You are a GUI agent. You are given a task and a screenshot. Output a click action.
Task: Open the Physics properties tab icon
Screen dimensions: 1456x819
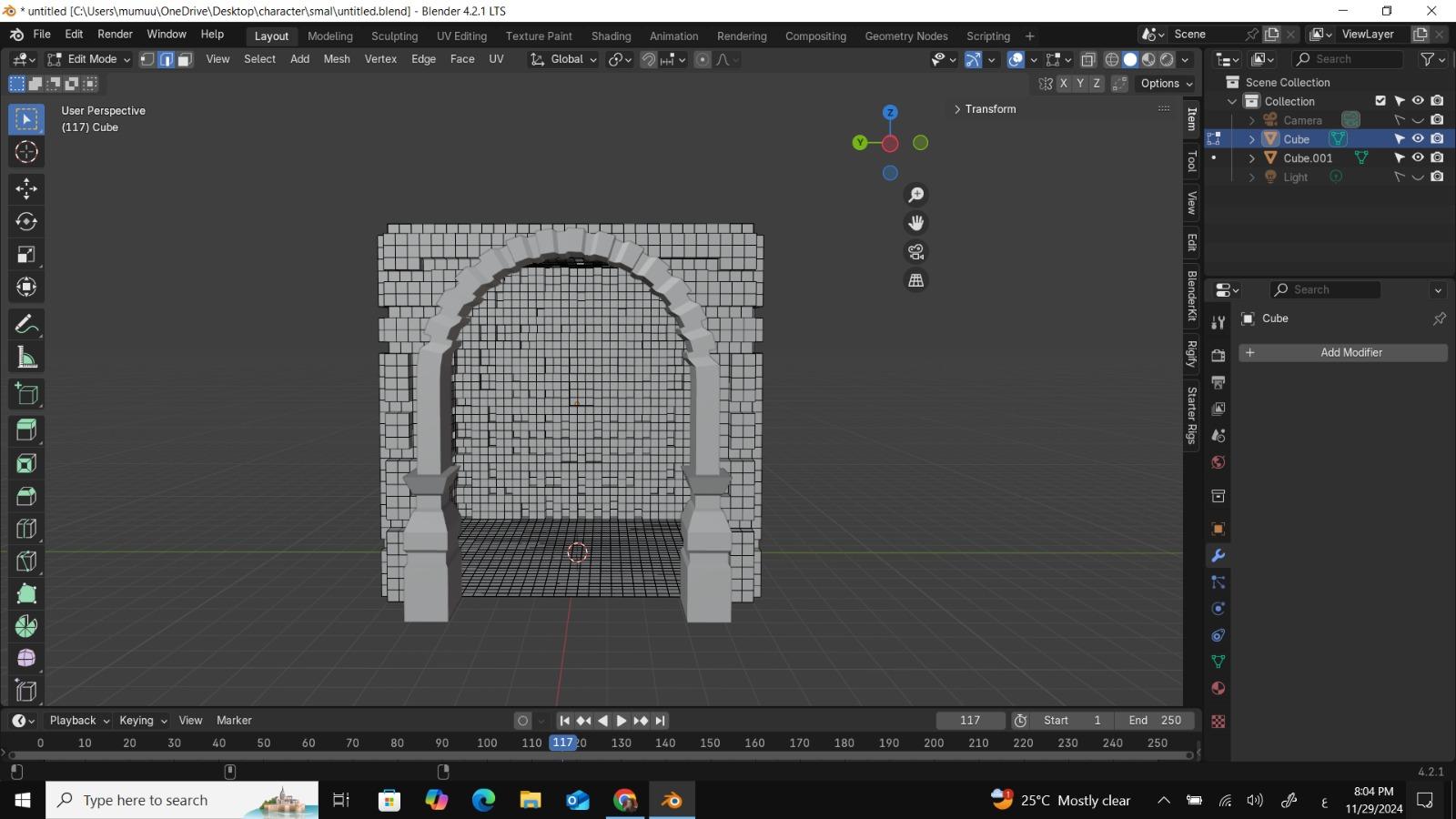[1218, 609]
